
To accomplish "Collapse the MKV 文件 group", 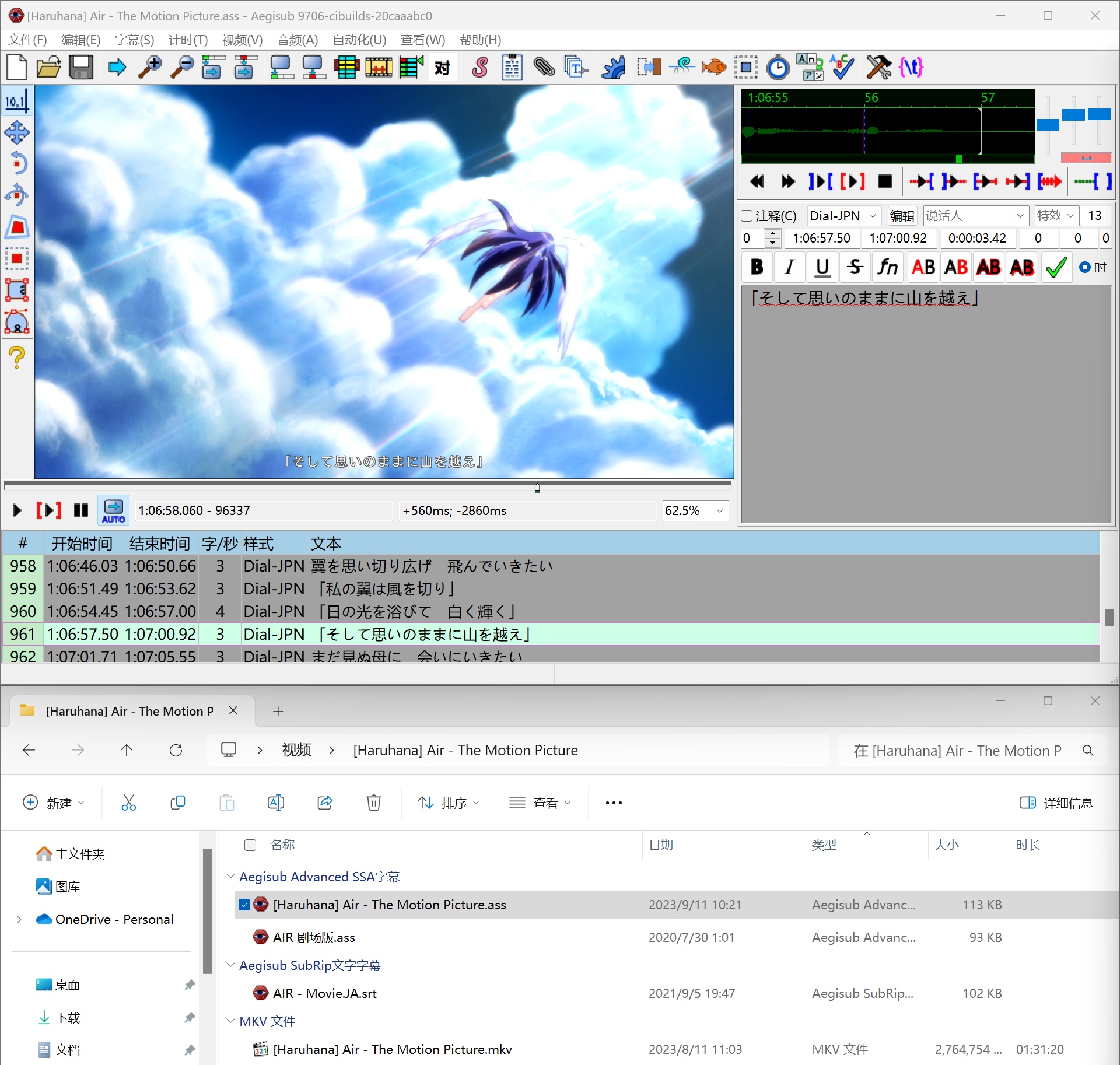I will click(231, 1021).
